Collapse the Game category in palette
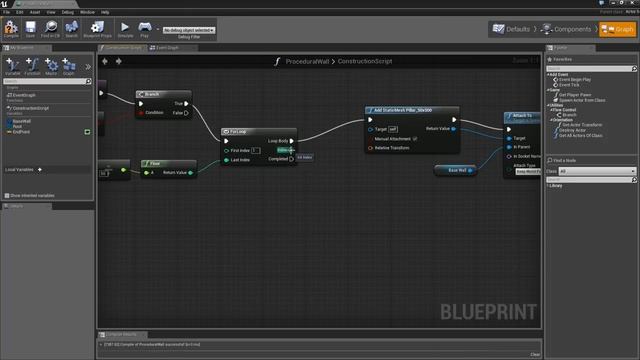This screenshot has width=640, height=360. [x=548, y=90]
